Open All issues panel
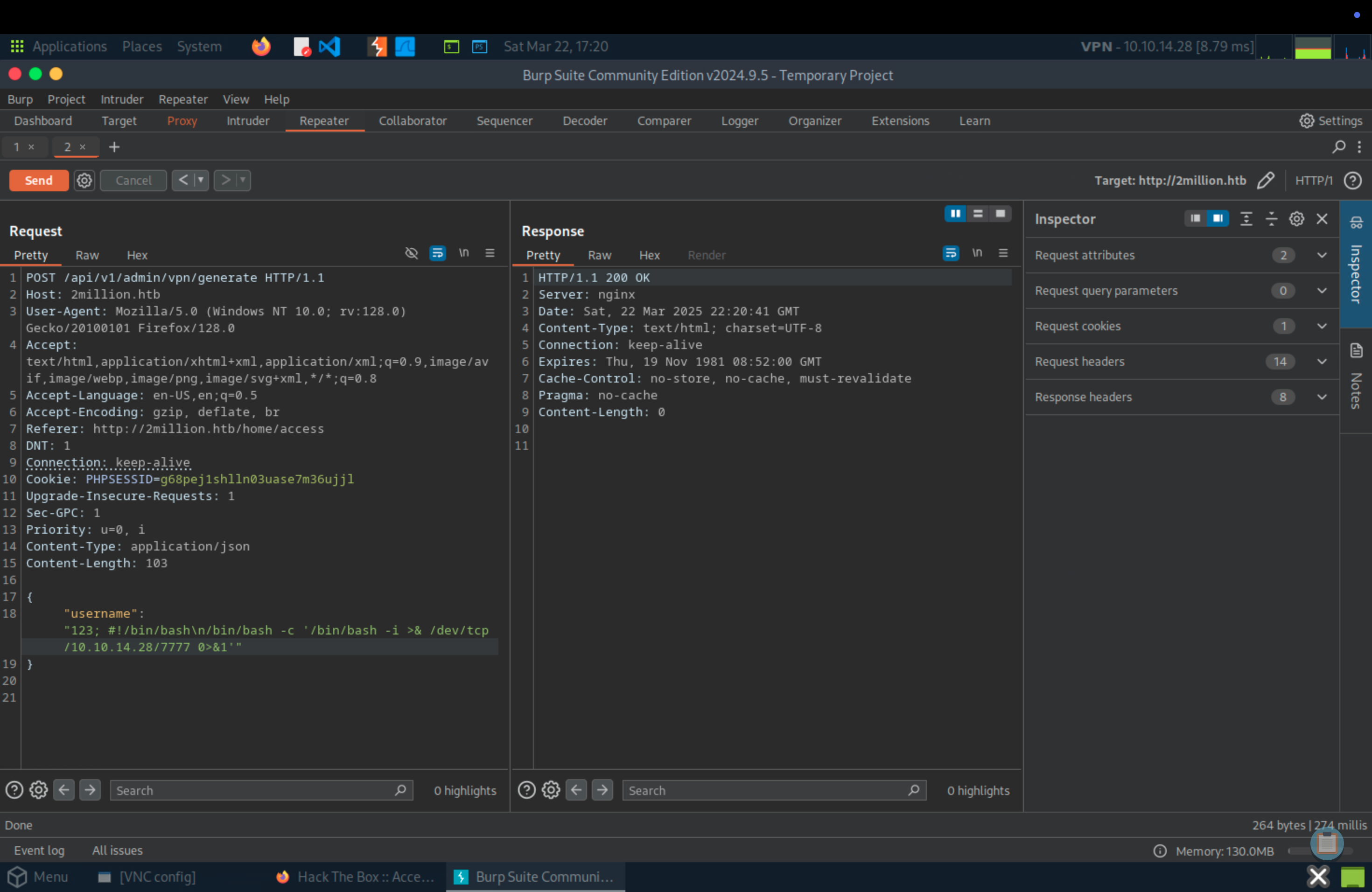This screenshot has height=892, width=1372. click(117, 850)
